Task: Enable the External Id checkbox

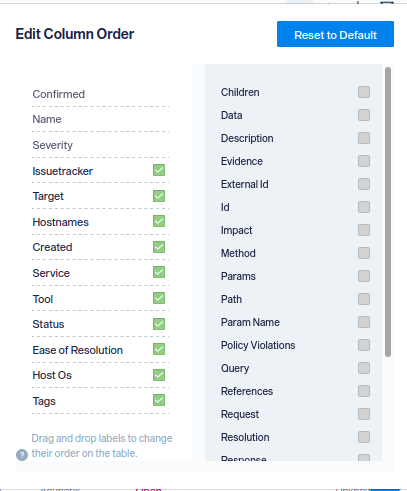Action: [x=364, y=184]
